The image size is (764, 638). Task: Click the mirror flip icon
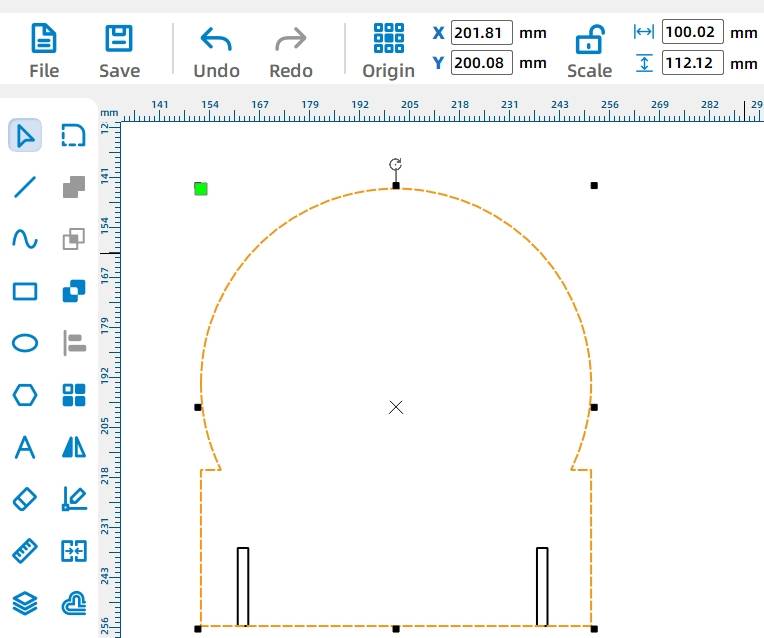tap(74, 447)
